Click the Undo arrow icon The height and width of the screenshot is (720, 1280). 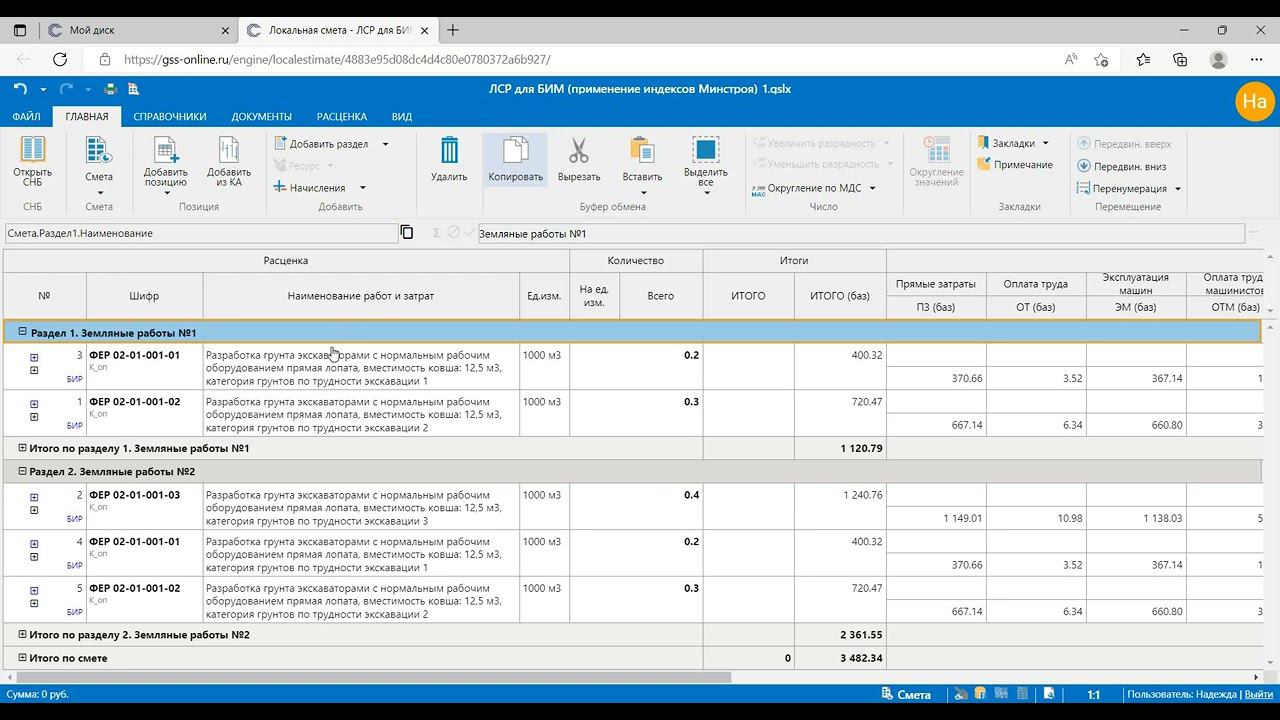(x=20, y=89)
